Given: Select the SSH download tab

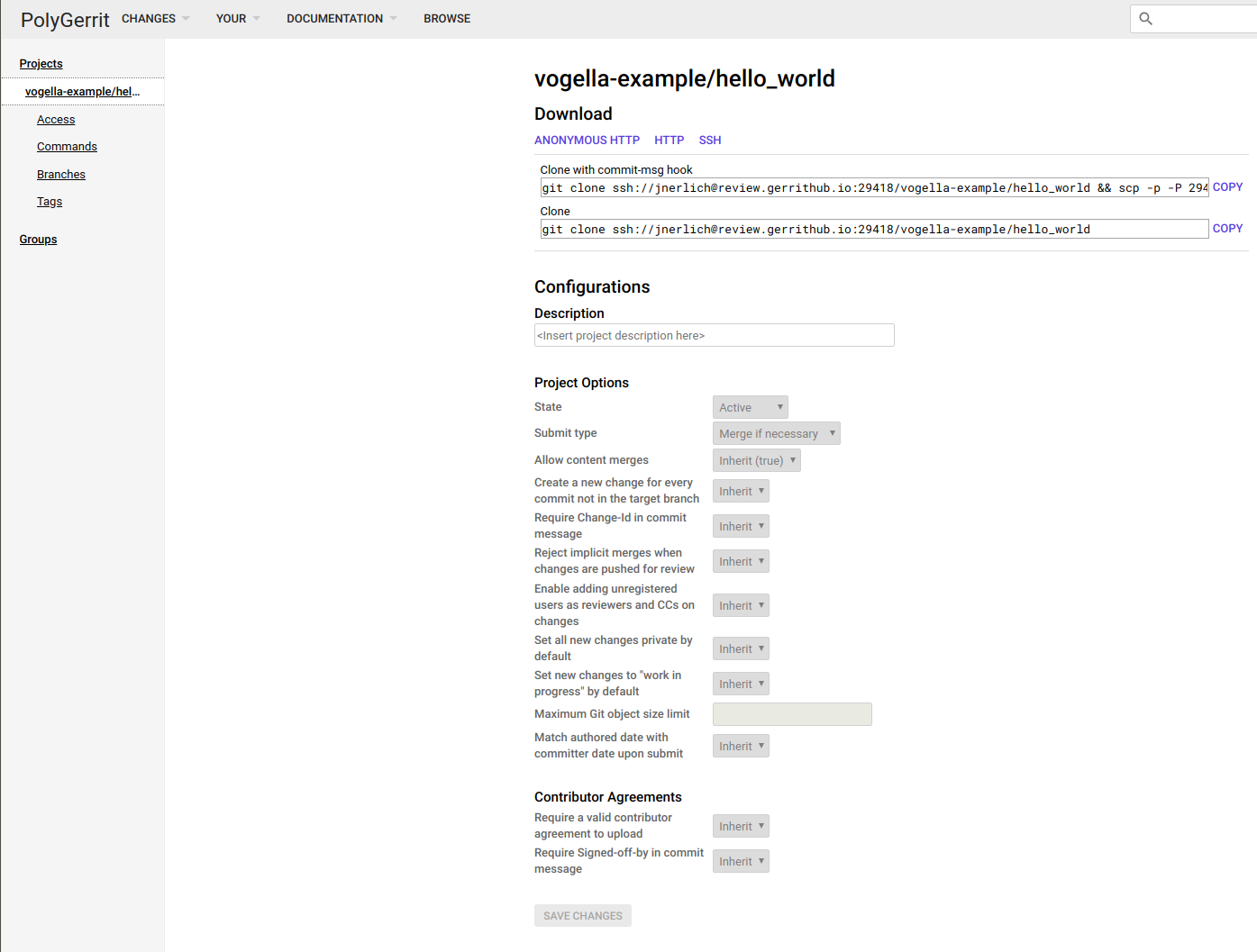Looking at the screenshot, I should 709,141.
